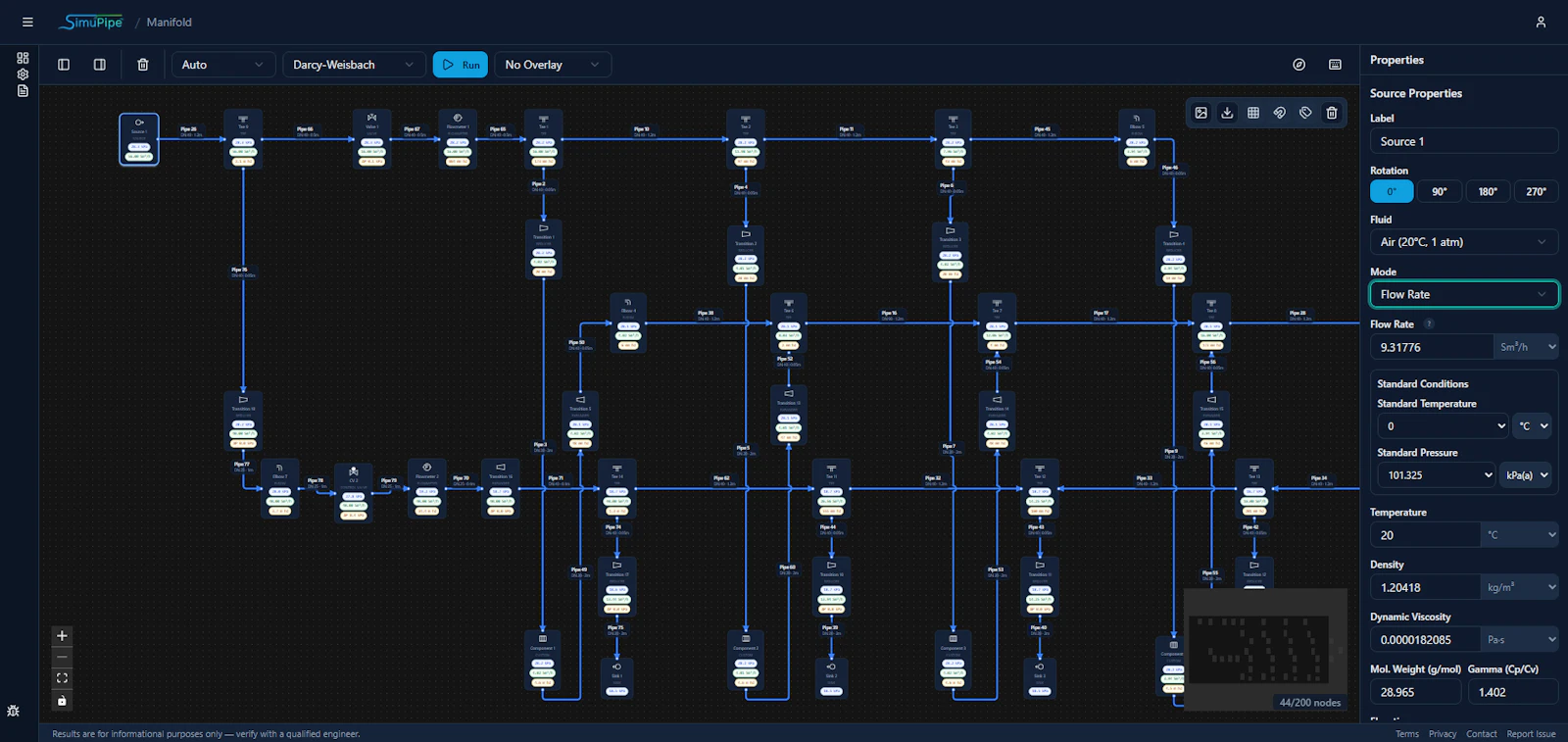Click the download icon on canvas toolbar
The width and height of the screenshot is (1568, 742).
[x=1227, y=113]
